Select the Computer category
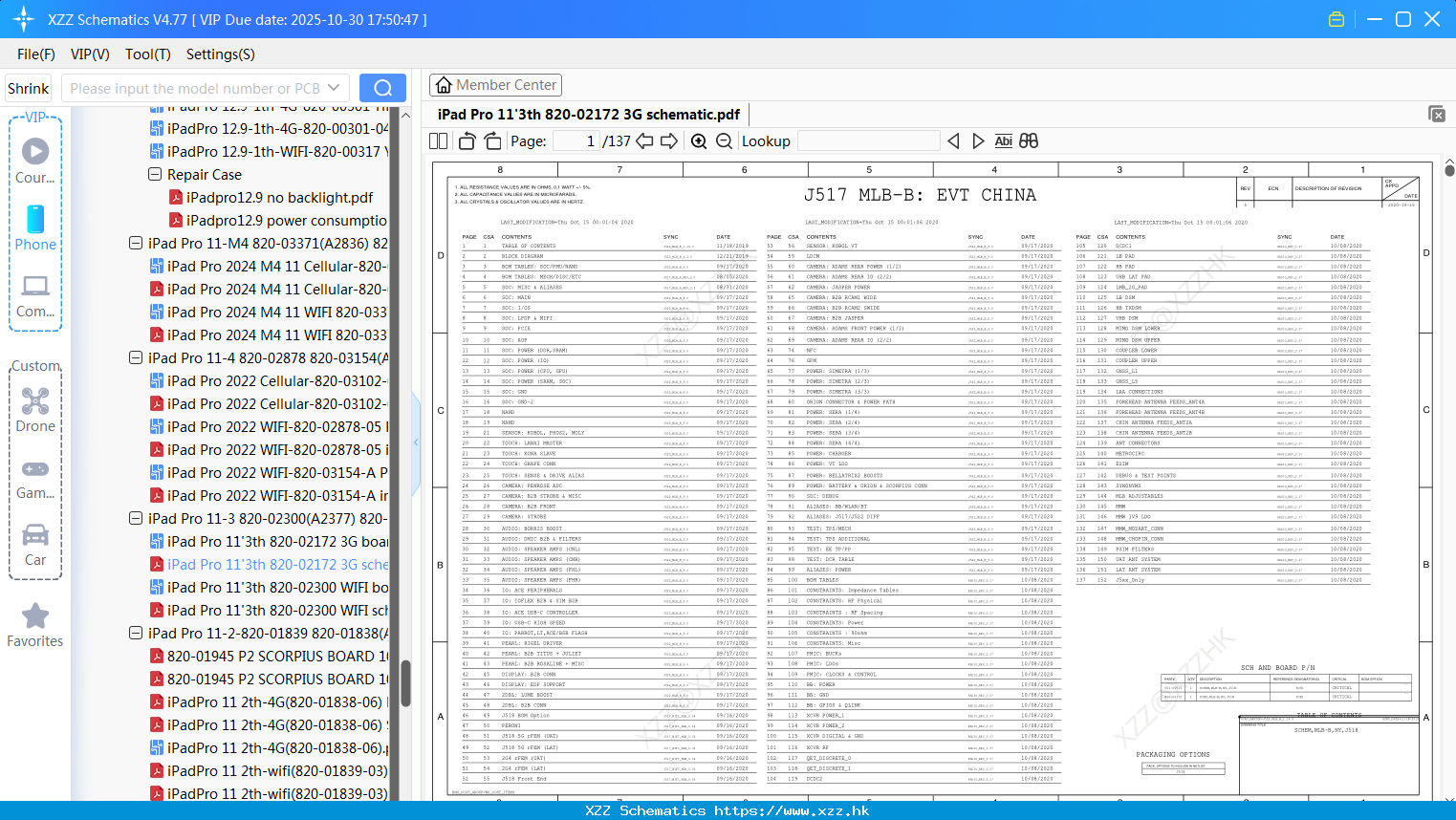Viewport: 1456px width, 820px height. 35,295
